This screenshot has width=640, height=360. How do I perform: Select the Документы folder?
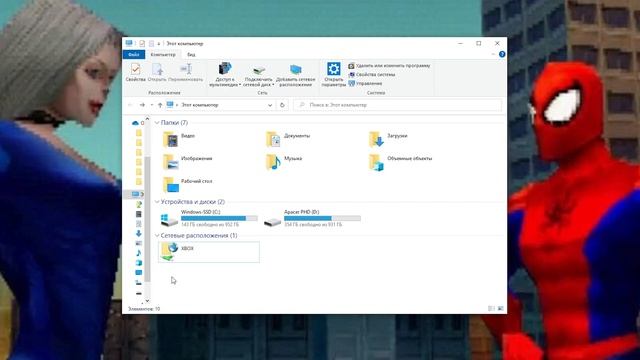pyautogui.click(x=288, y=140)
